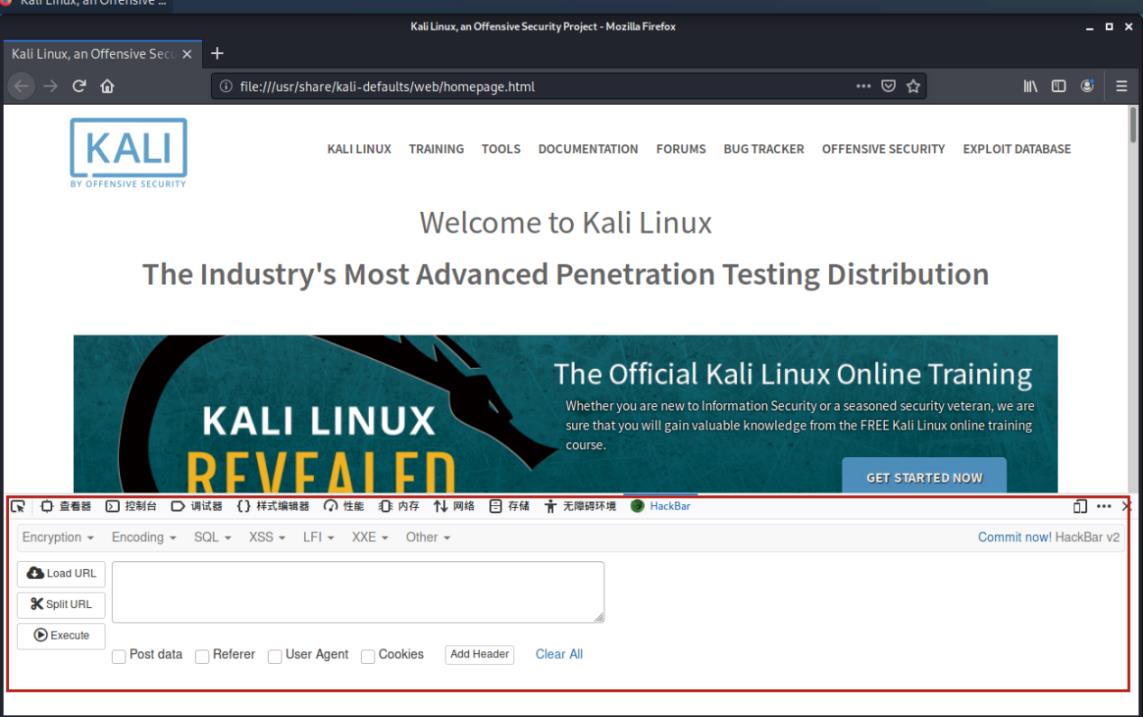The image size is (1143, 717).
Task: Open a new tab with the plus icon
Action: pyautogui.click(x=217, y=54)
